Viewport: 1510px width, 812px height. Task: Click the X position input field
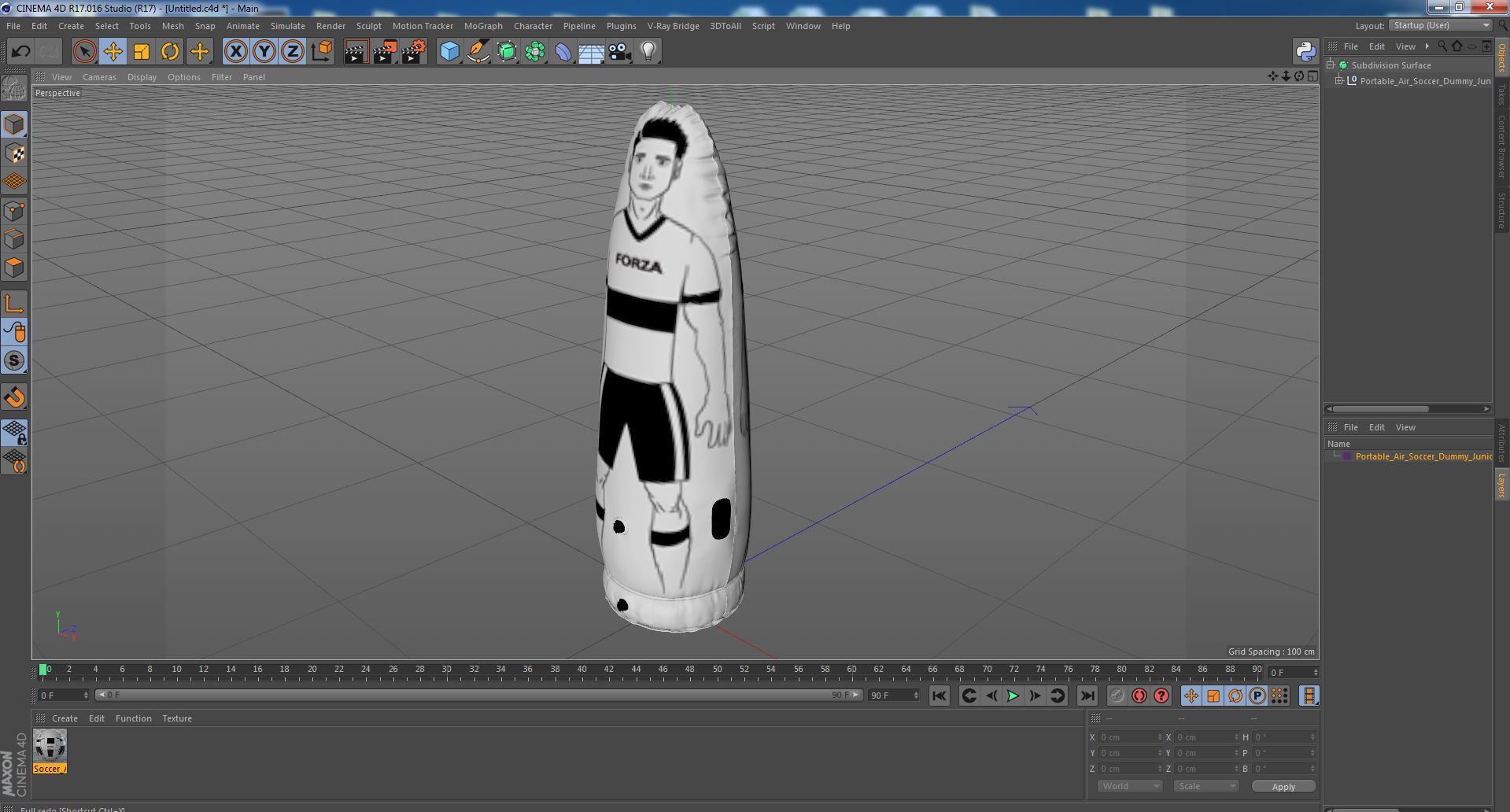[1131, 737]
